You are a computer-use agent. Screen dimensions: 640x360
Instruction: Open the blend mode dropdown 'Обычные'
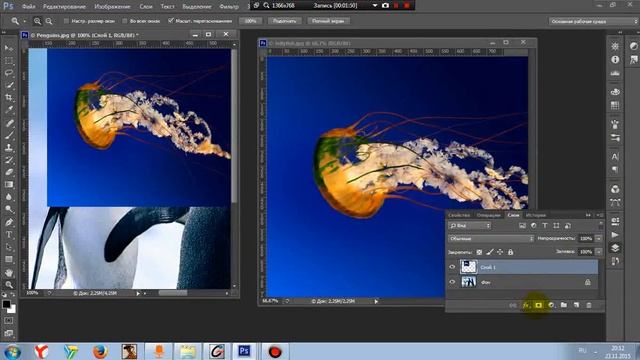491,238
